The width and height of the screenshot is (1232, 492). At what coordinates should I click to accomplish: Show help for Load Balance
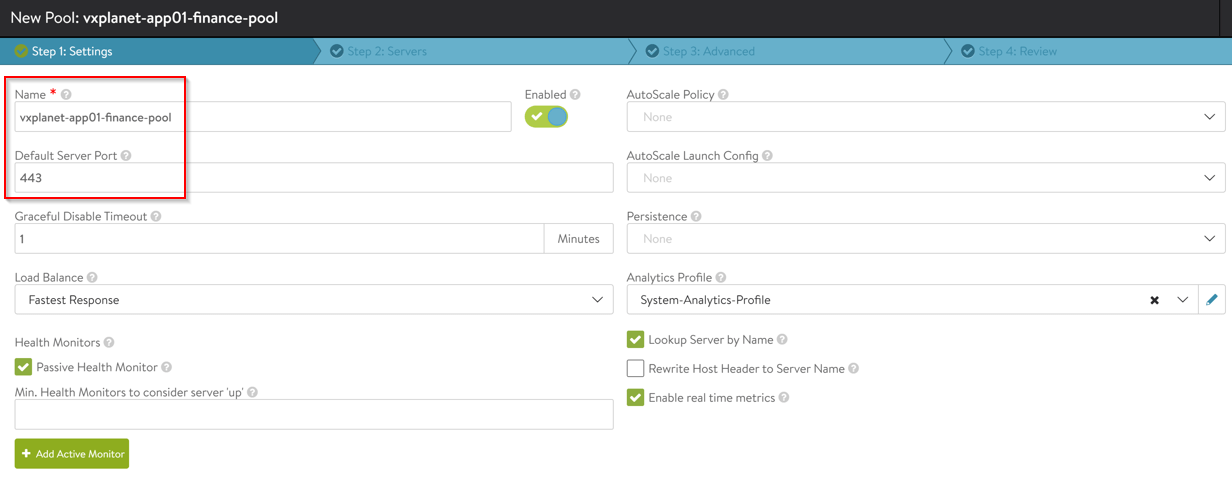coord(92,278)
